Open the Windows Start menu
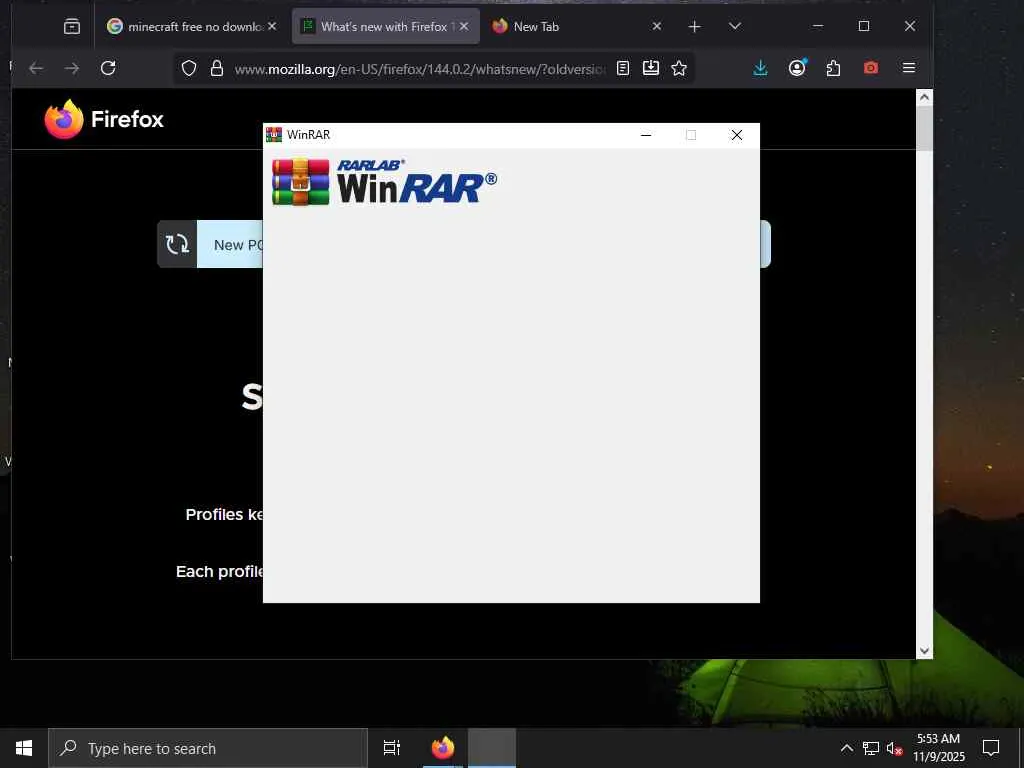Viewport: 1024px width, 768px height. pyautogui.click(x=24, y=748)
